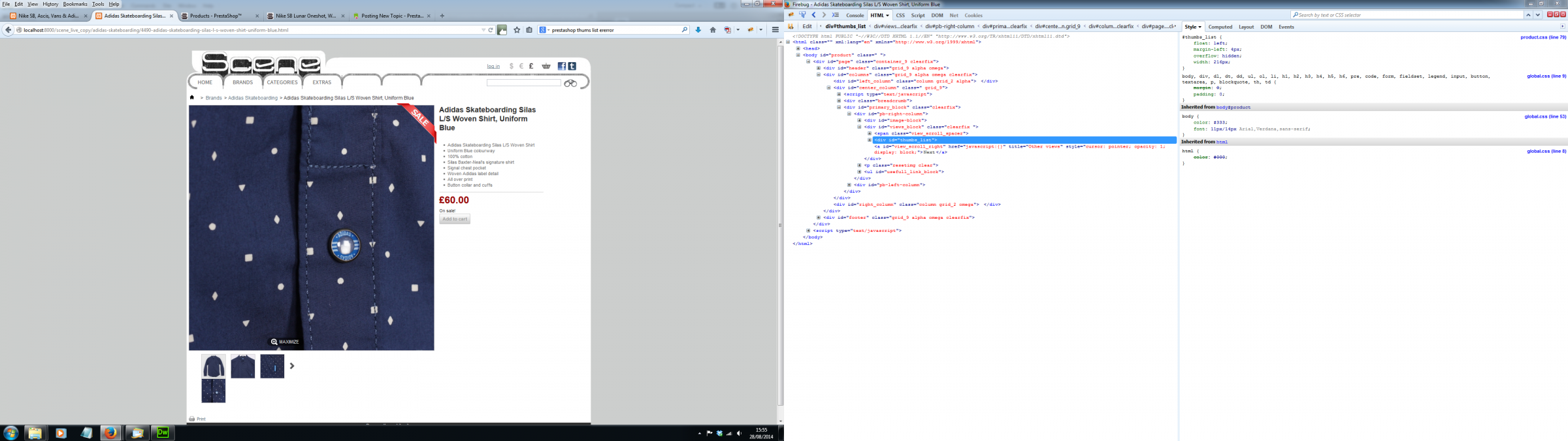Click the Adidas Skateboarding breadcrumb link
Viewport: 1568px width, 441px height.
[x=253, y=98]
